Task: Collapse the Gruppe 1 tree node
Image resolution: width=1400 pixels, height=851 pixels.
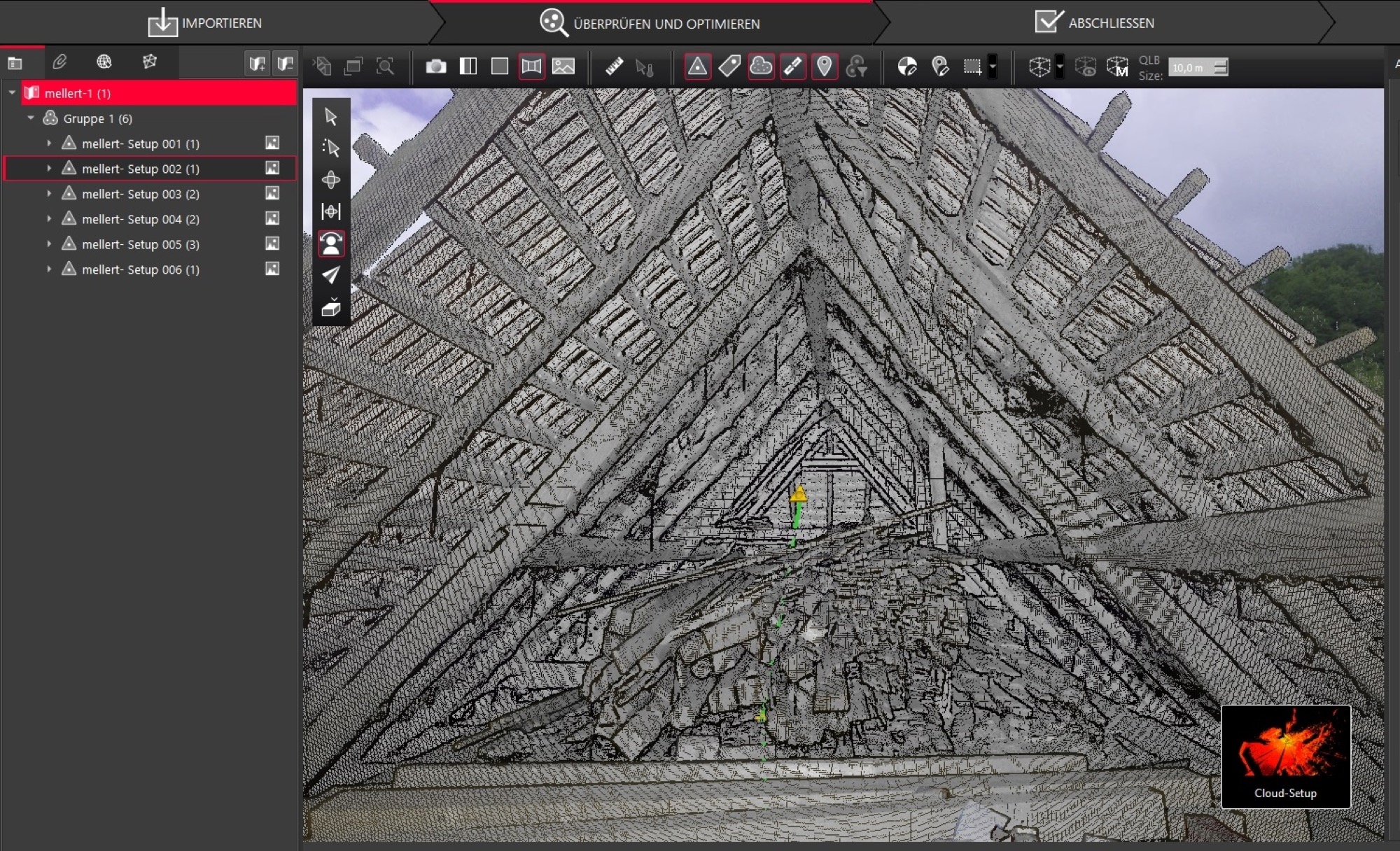Action: 31,118
